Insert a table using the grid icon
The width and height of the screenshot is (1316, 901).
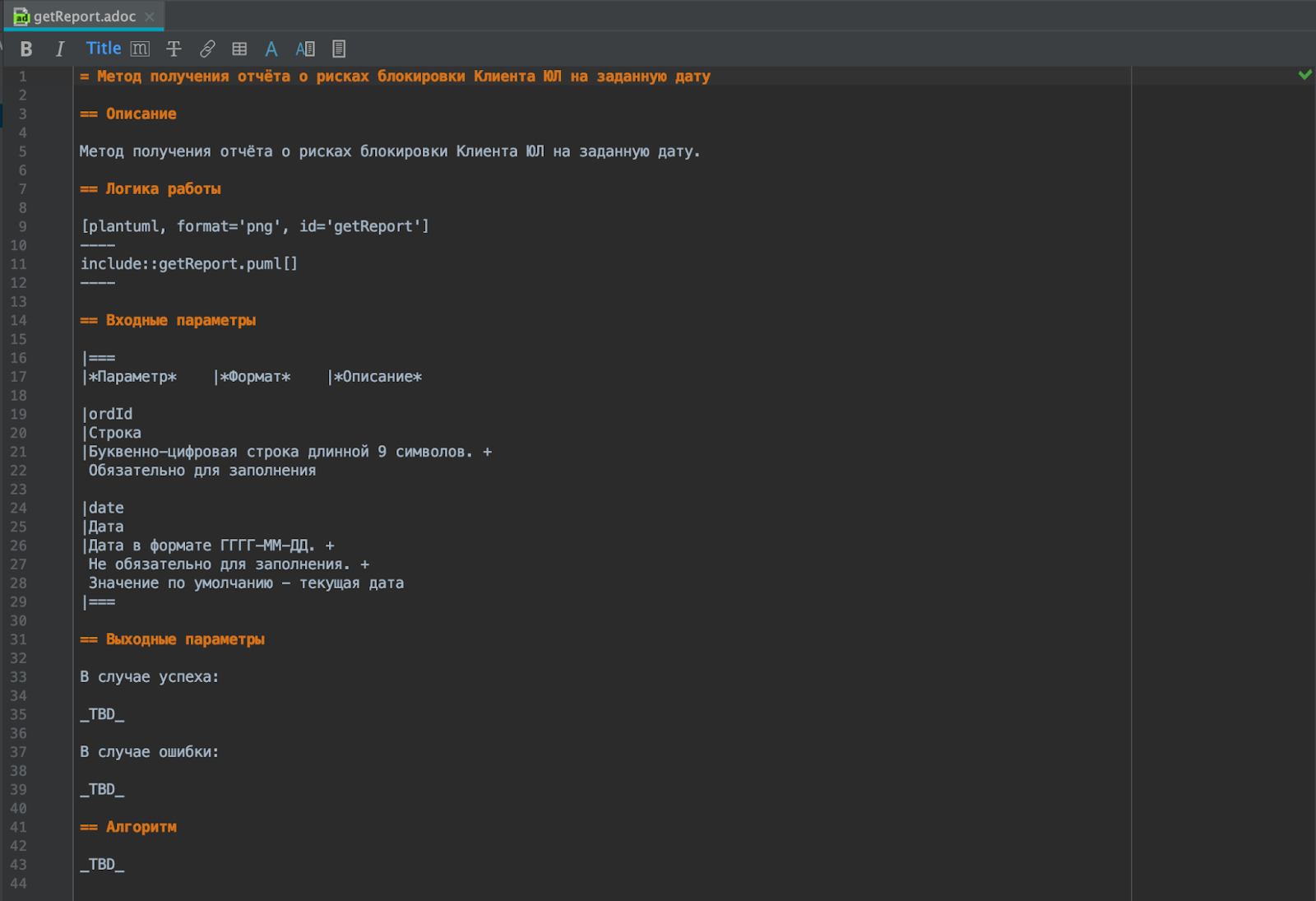[x=239, y=49]
